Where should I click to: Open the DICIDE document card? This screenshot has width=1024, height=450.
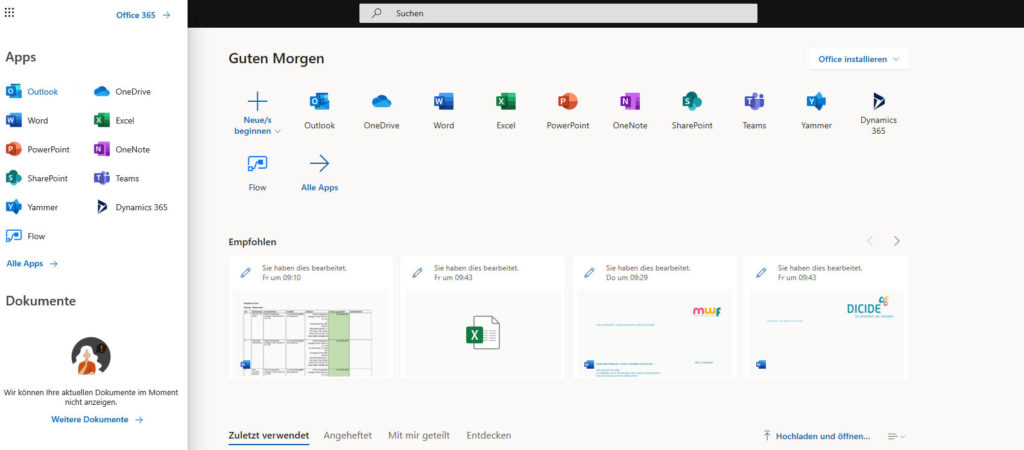(x=826, y=317)
